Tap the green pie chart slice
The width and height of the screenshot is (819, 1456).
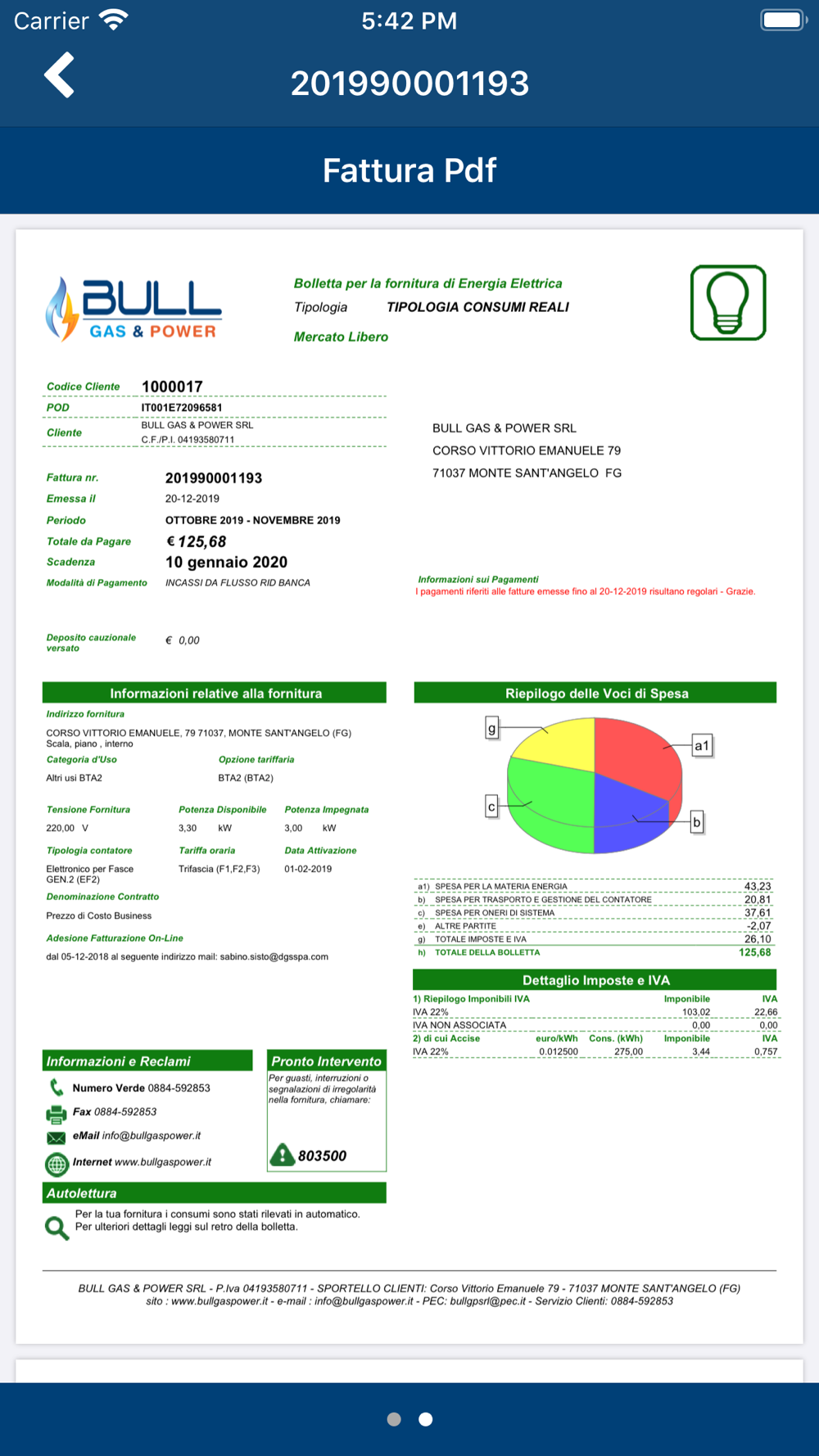point(549,807)
